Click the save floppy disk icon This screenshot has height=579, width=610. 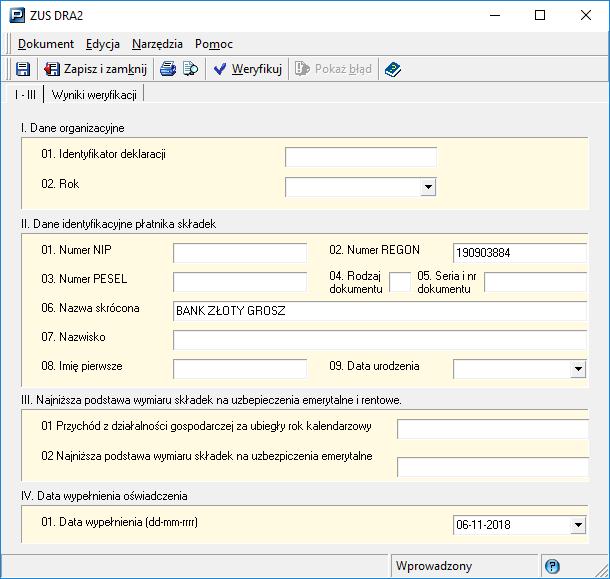point(23,69)
